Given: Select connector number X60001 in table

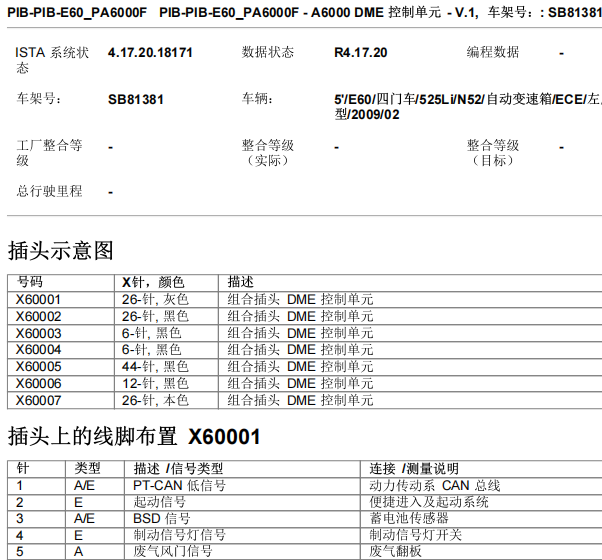Looking at the screenshot, I should coord(38,299).
